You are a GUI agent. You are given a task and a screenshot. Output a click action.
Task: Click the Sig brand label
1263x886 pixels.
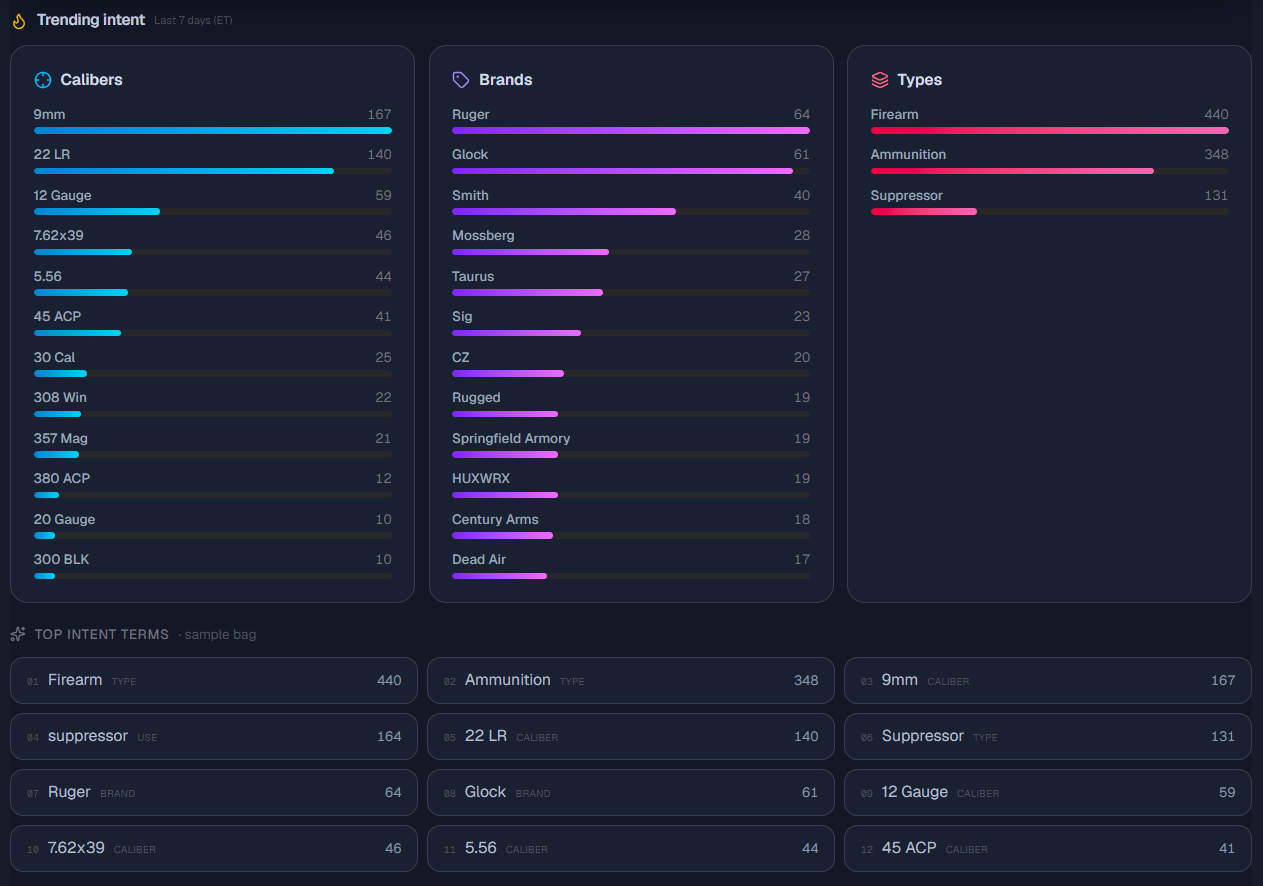coord(462,317)
